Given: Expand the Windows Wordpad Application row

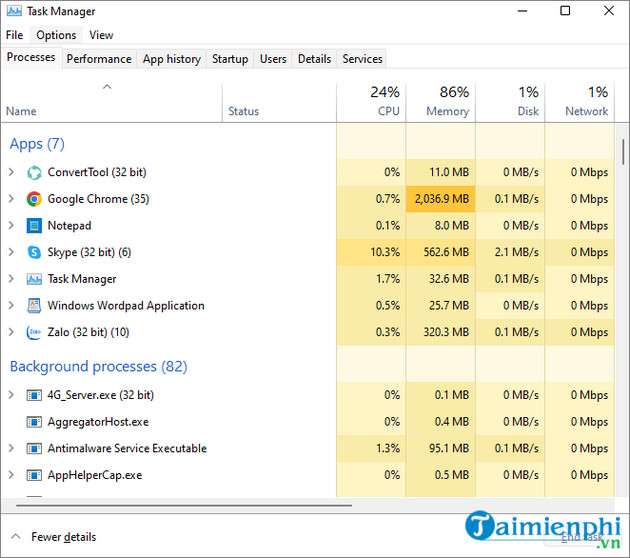Looking at the screenshot, I should (x=11, y=305).
